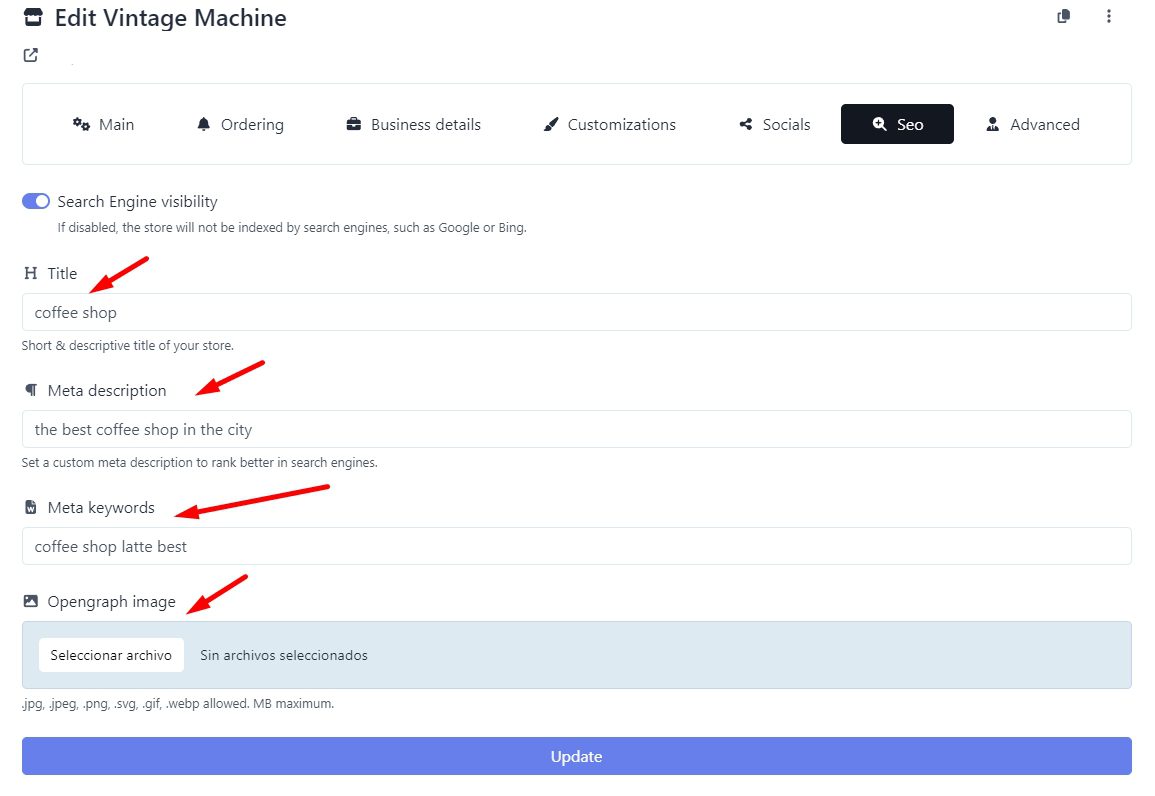
Task: Go to Business details tab
Action: [413, 124]
